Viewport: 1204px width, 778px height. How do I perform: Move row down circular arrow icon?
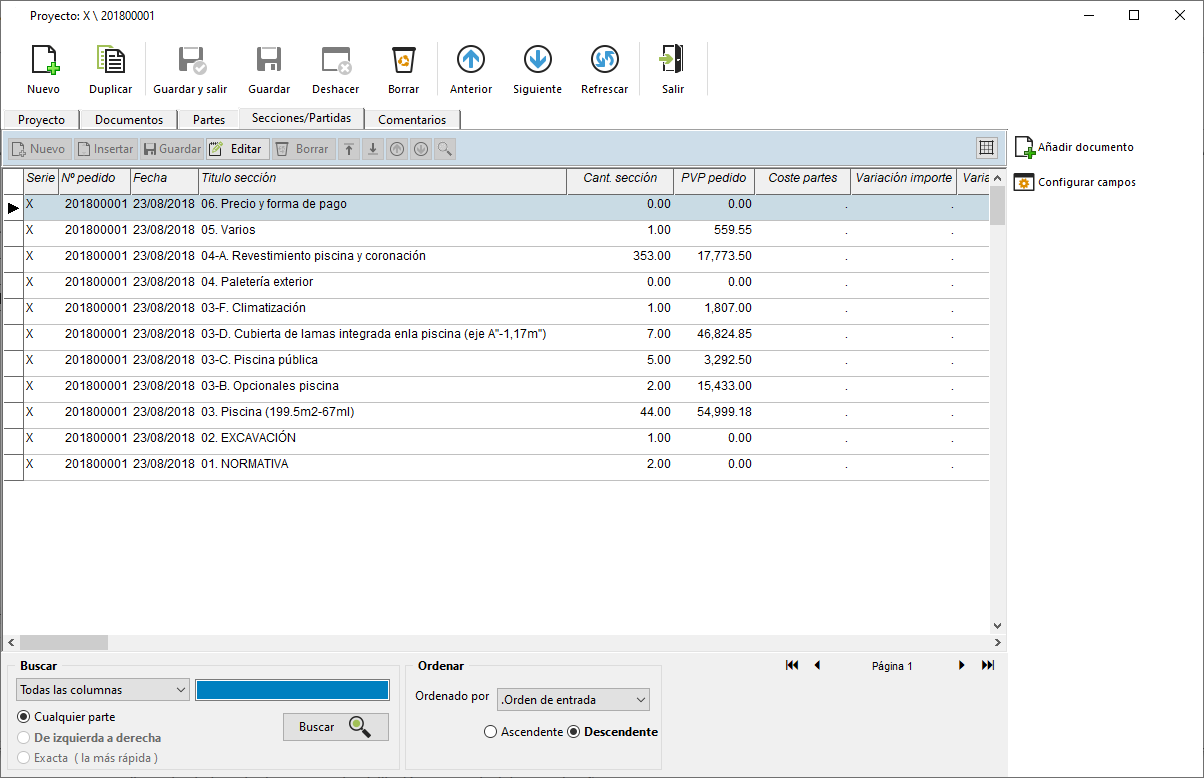click(421, 149)
